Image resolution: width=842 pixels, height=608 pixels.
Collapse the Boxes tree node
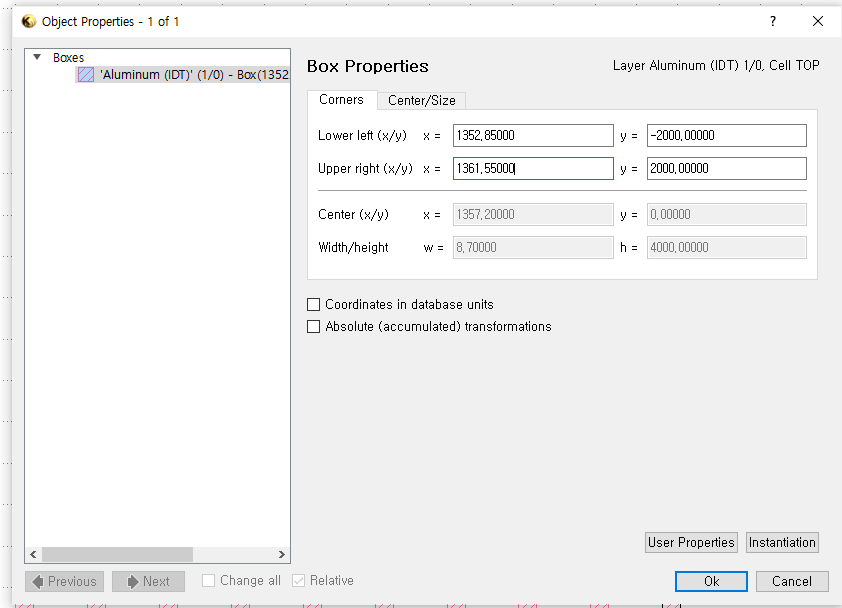click(37, 57)
